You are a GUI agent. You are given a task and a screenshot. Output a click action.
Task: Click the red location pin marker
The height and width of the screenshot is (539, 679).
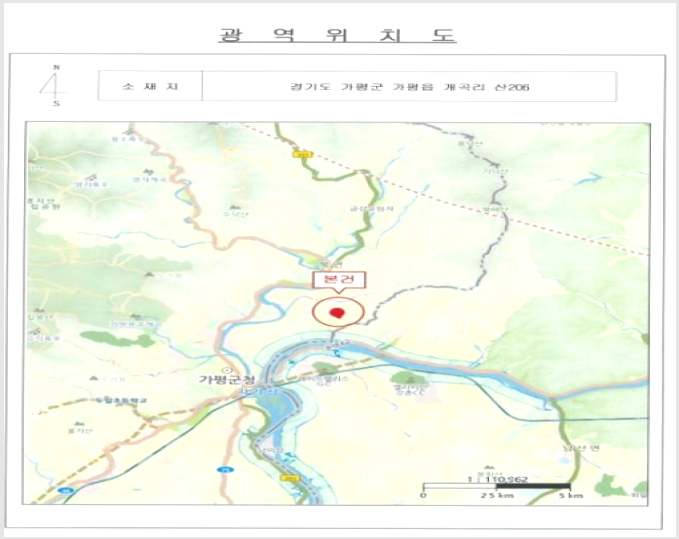(x=337, y=313)
